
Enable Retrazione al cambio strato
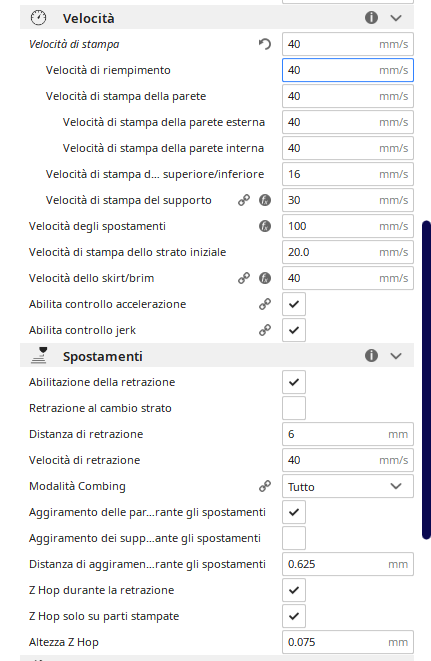[x=294, y=408]
